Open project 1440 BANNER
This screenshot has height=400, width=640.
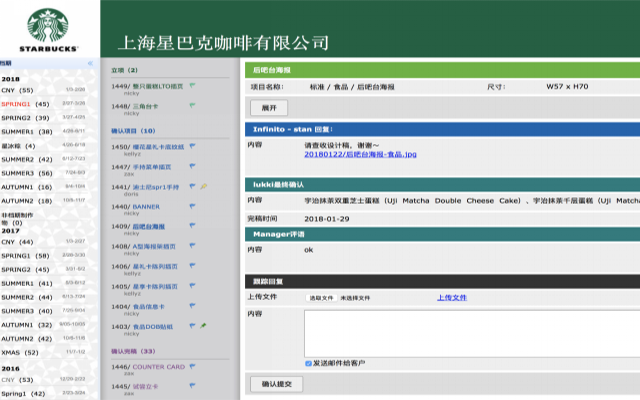[146, 207]
